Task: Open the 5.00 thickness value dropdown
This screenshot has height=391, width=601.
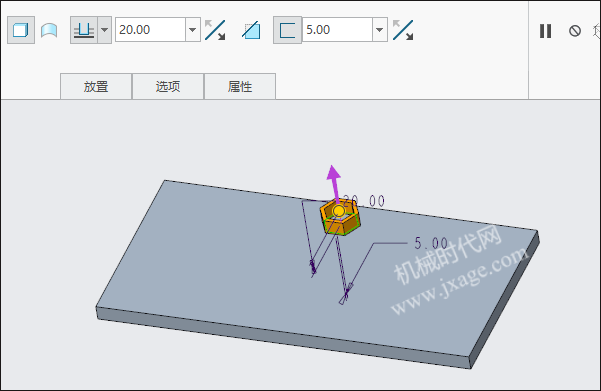Action: tap(379, 30)
